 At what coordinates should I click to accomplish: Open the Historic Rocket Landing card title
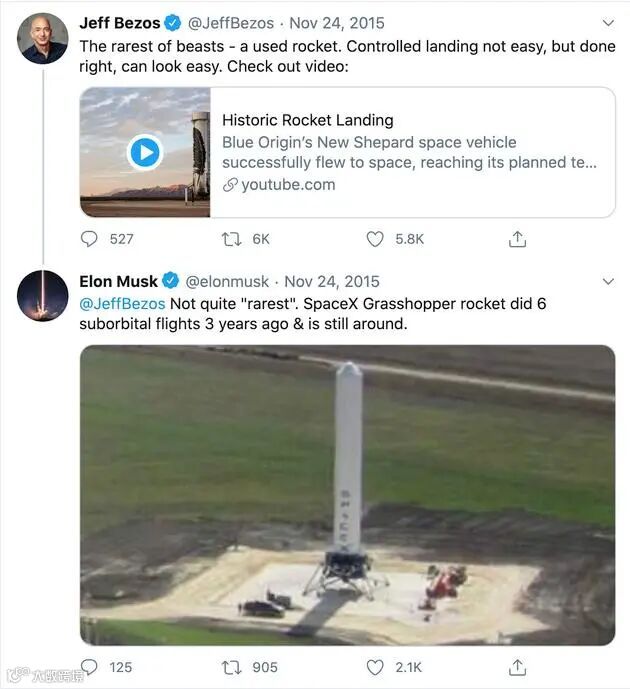point(307,120)
